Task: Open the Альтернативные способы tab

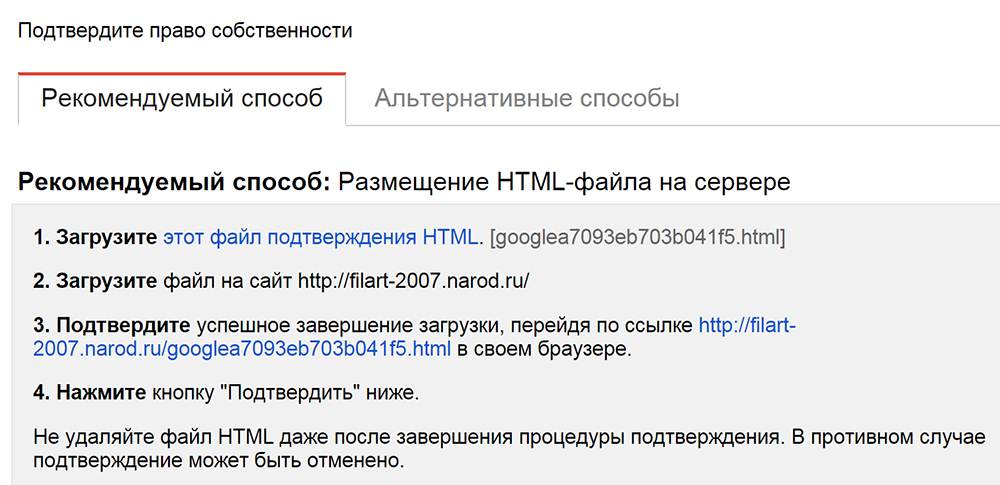Action: [x=527, y=99]
